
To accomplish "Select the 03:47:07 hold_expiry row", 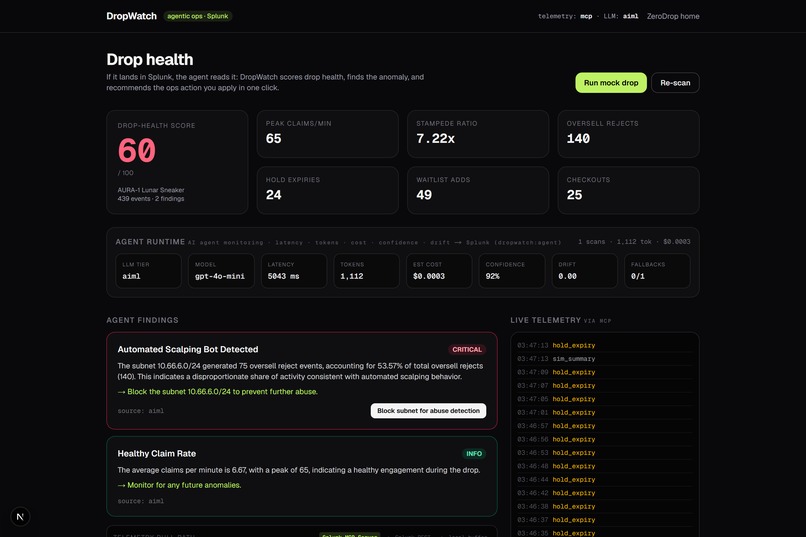I will tap(604, 385).
